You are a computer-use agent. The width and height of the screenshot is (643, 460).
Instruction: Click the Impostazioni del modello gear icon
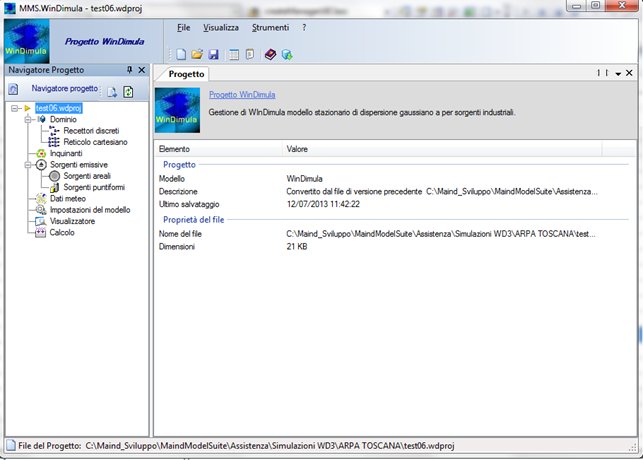(41, 210)
